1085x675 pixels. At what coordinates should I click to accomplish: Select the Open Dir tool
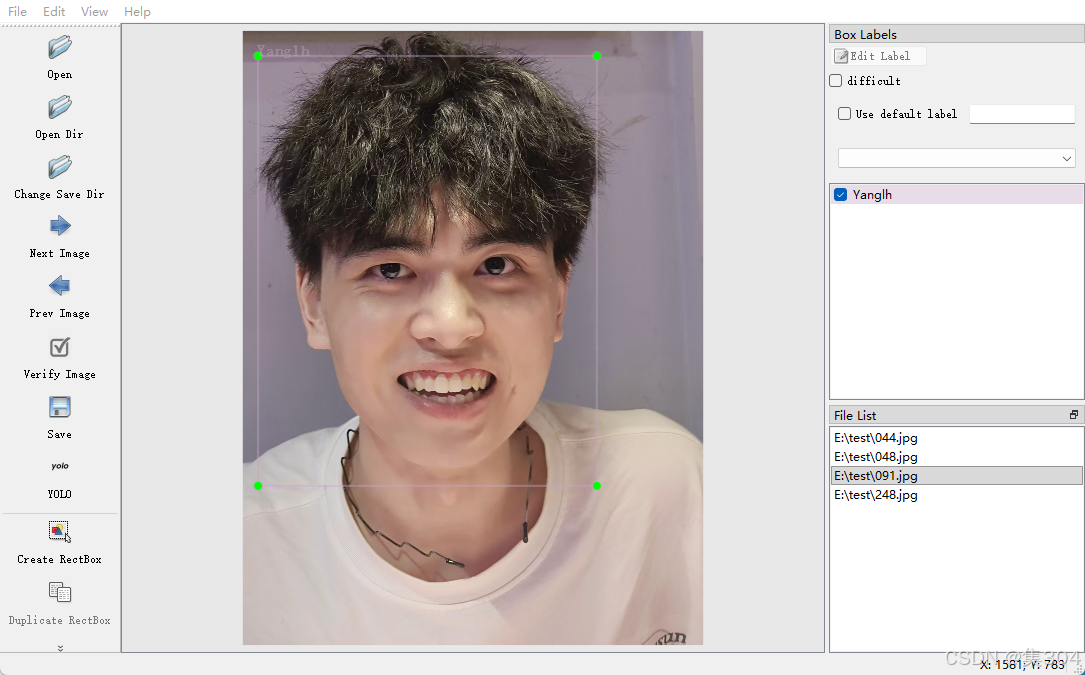pyautogui.click(x=58, y=107)
